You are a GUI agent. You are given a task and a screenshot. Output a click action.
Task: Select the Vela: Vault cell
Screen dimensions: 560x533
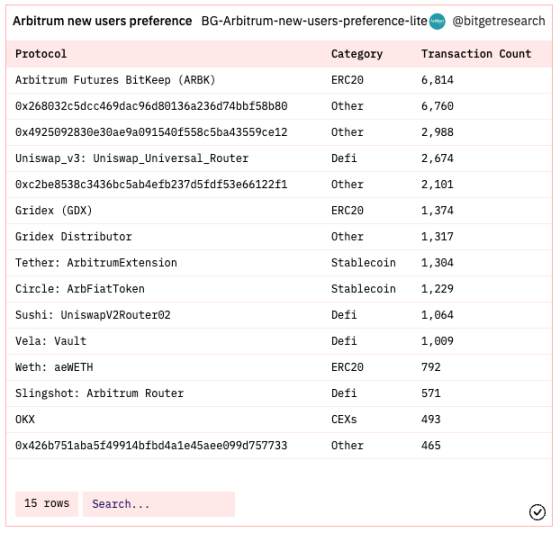pos(51,341)
